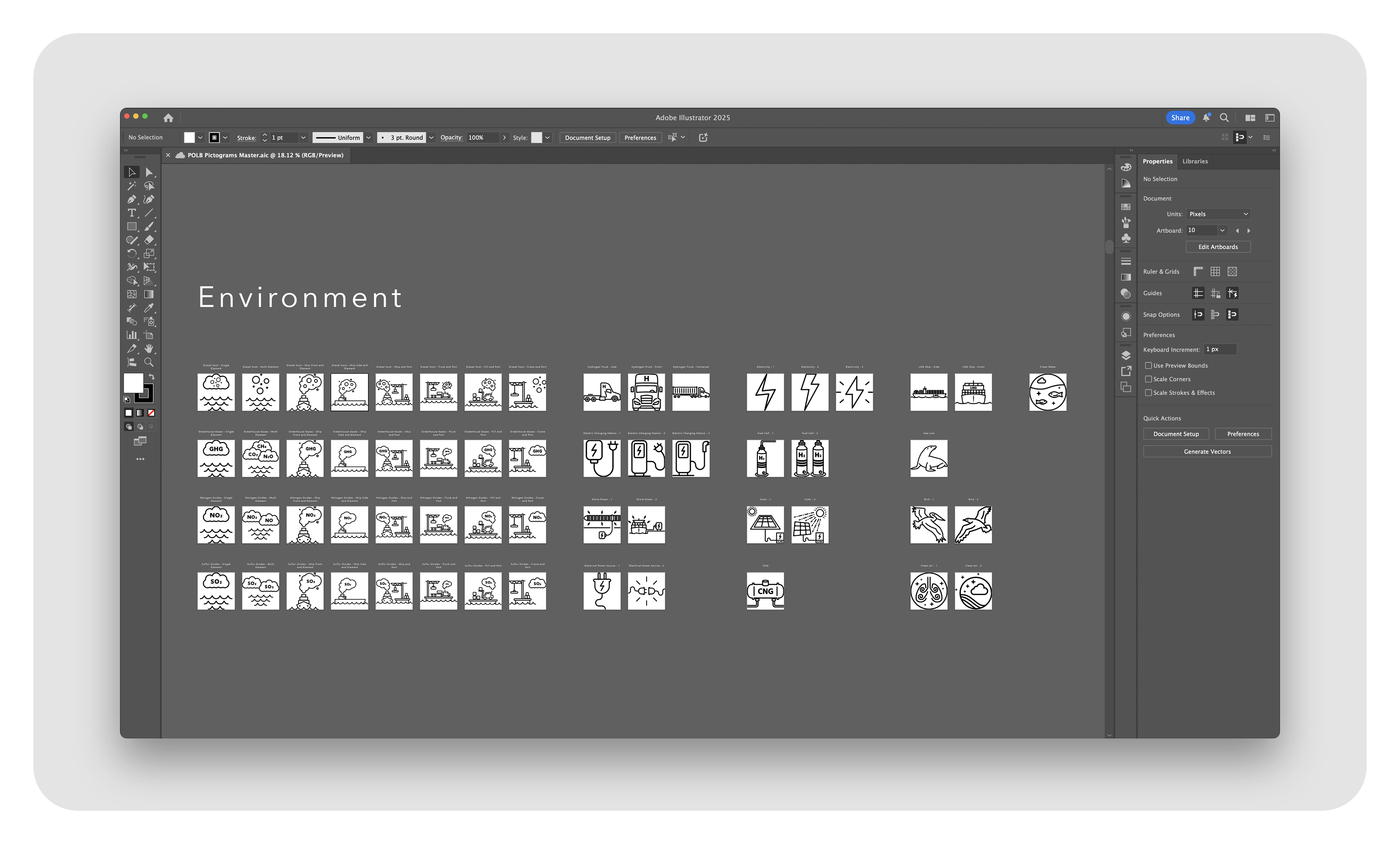Select the Paintbrush tool
1400x844 pixels.
coord(149,227)
